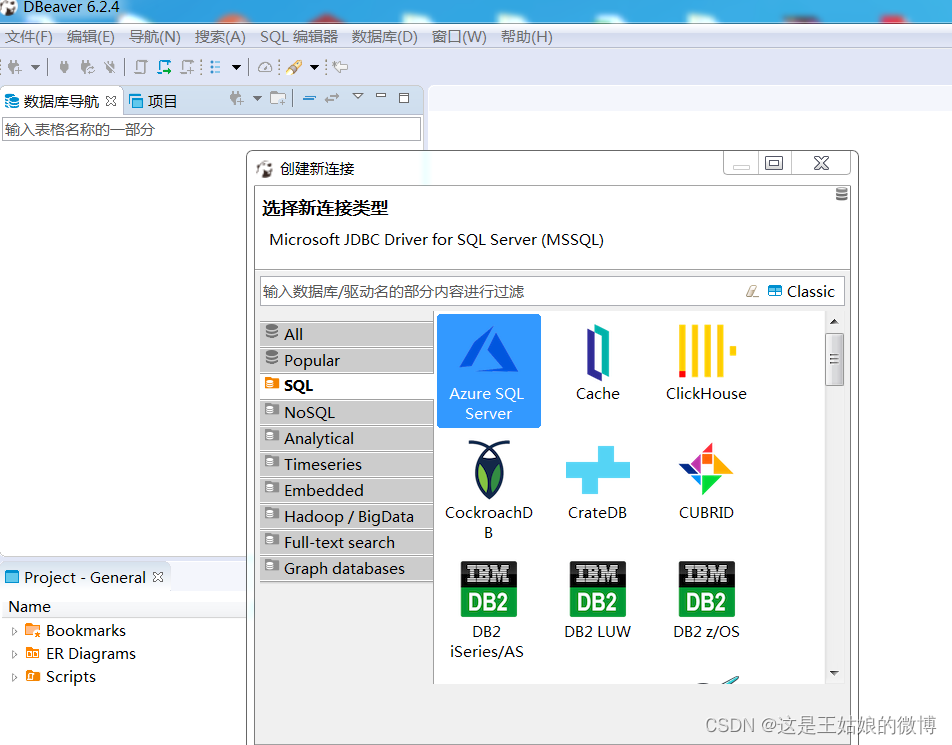The width and height of the screenshot is (952, 745).
Task: Open navigator panel view menu triangle
Action: tap(358, 96)
